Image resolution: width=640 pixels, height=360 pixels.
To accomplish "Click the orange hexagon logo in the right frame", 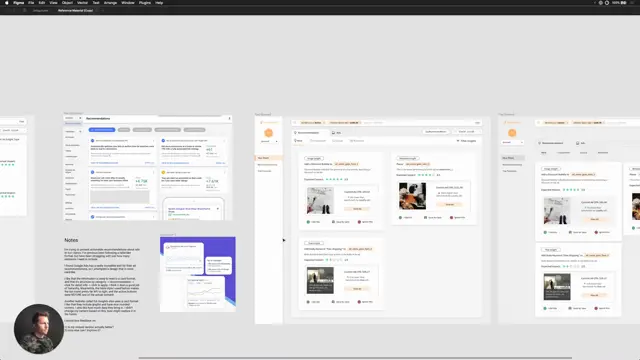I will point(512,133).
